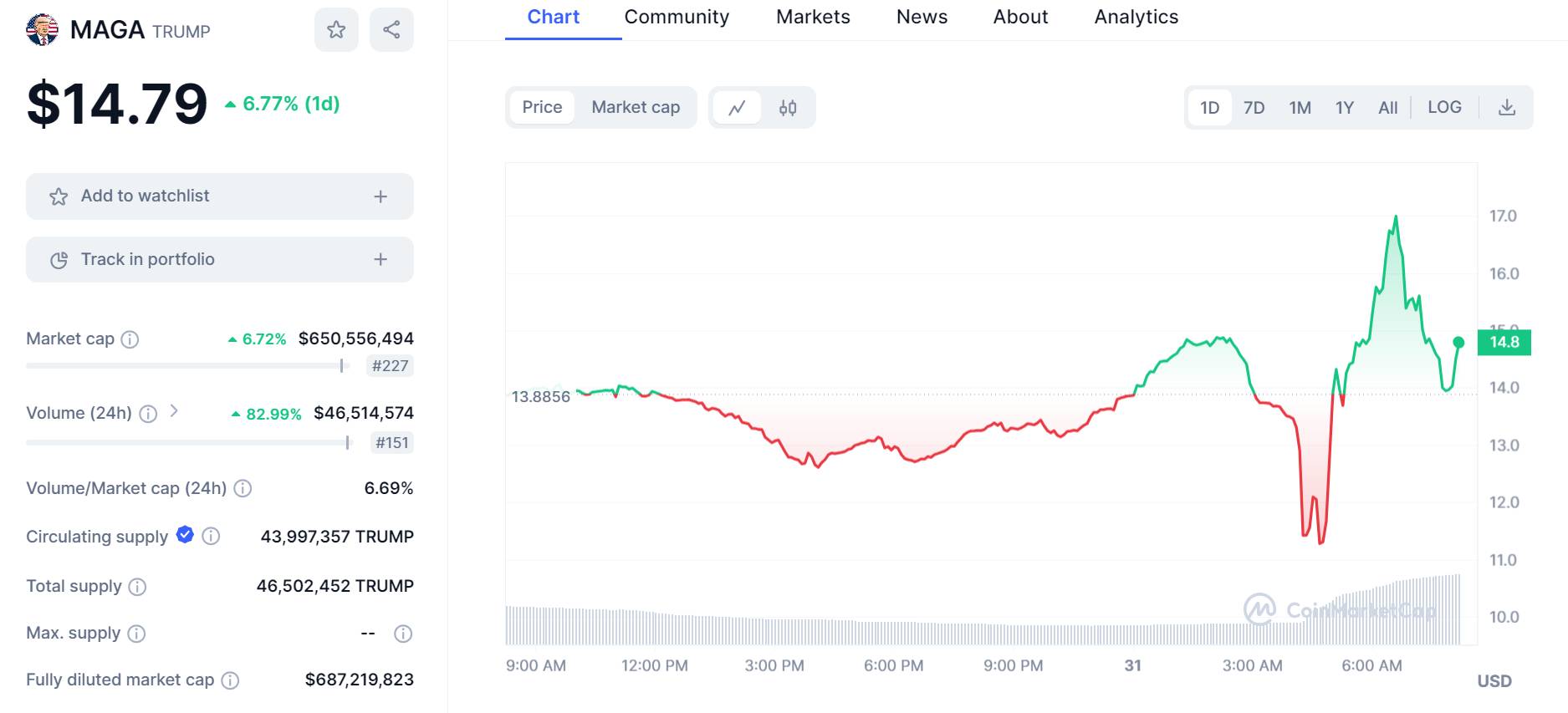
Task: Click the 31 date axis label
Action: [1133, 666]
